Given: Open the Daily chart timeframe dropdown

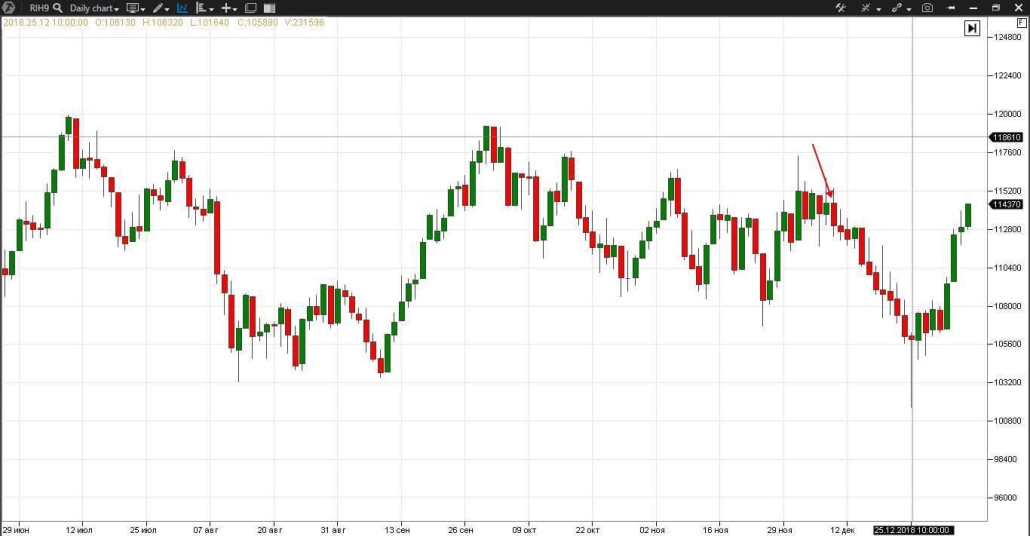Looking at the screenshot, I should point(94,8).
